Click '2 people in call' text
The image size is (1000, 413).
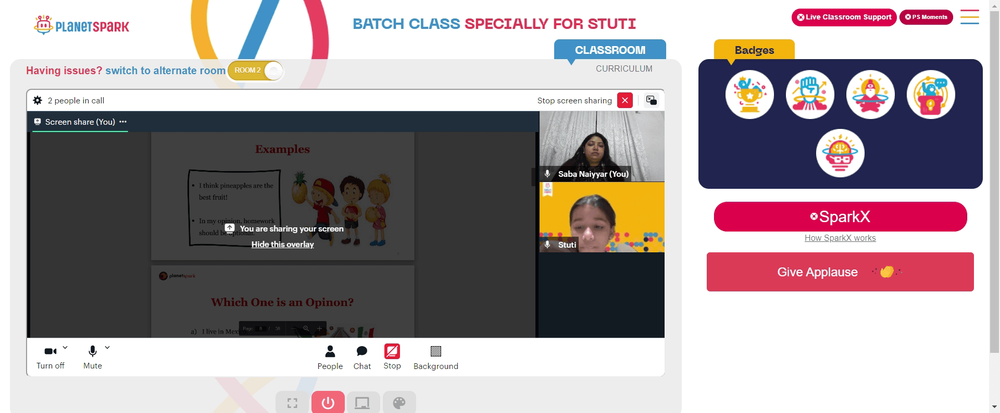tap(76, 101)
